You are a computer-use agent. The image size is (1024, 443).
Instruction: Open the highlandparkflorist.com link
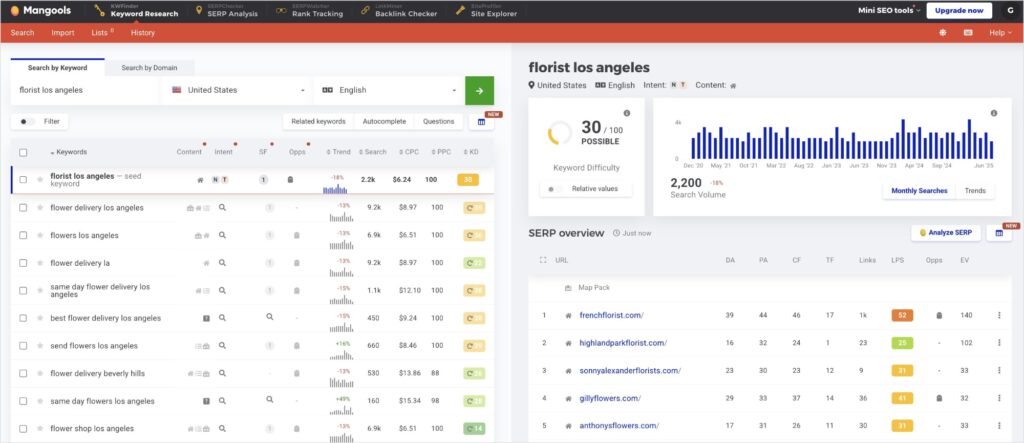click(x=623, y=343)
